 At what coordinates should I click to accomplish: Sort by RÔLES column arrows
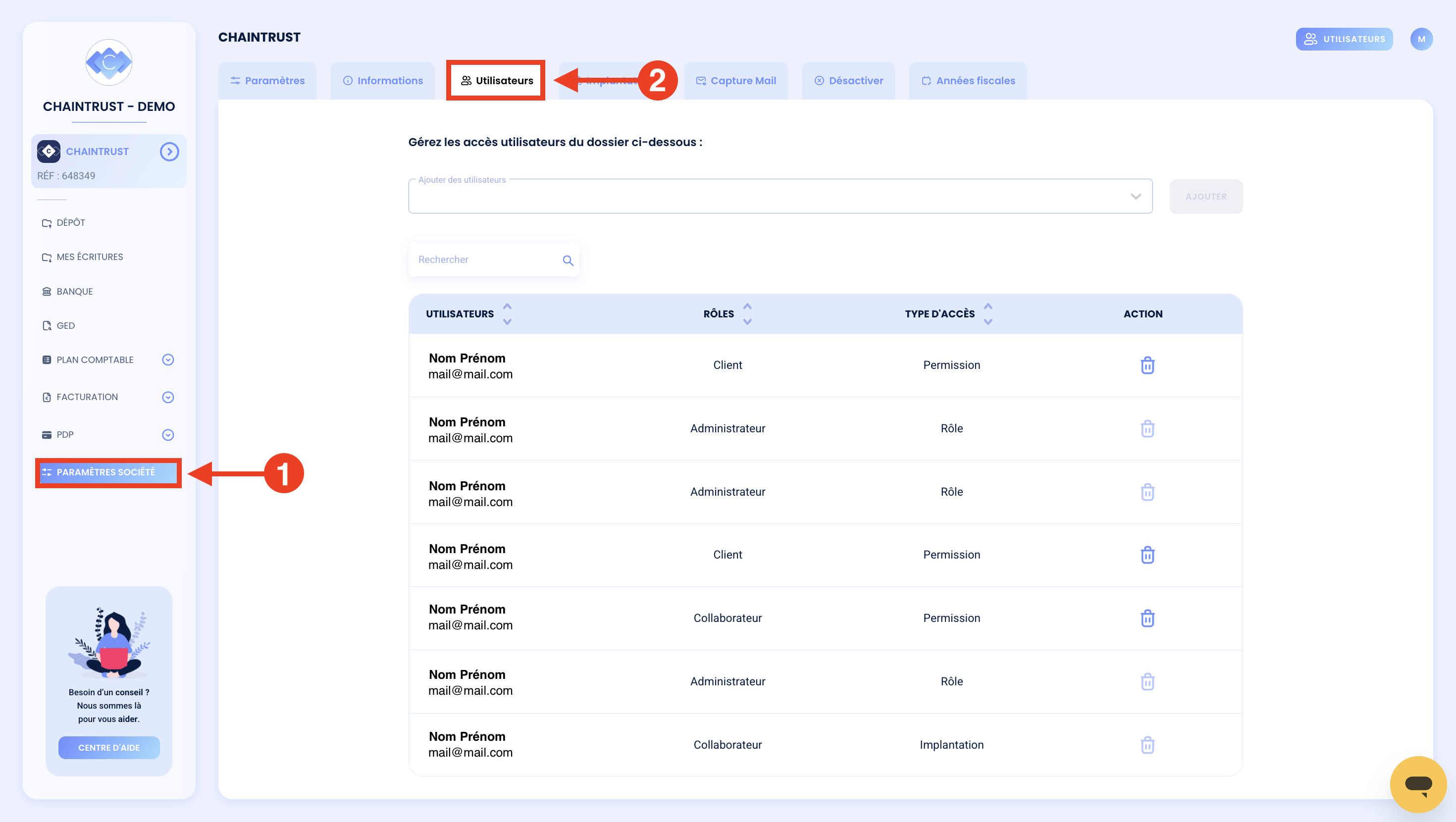[x=747, y=314]
